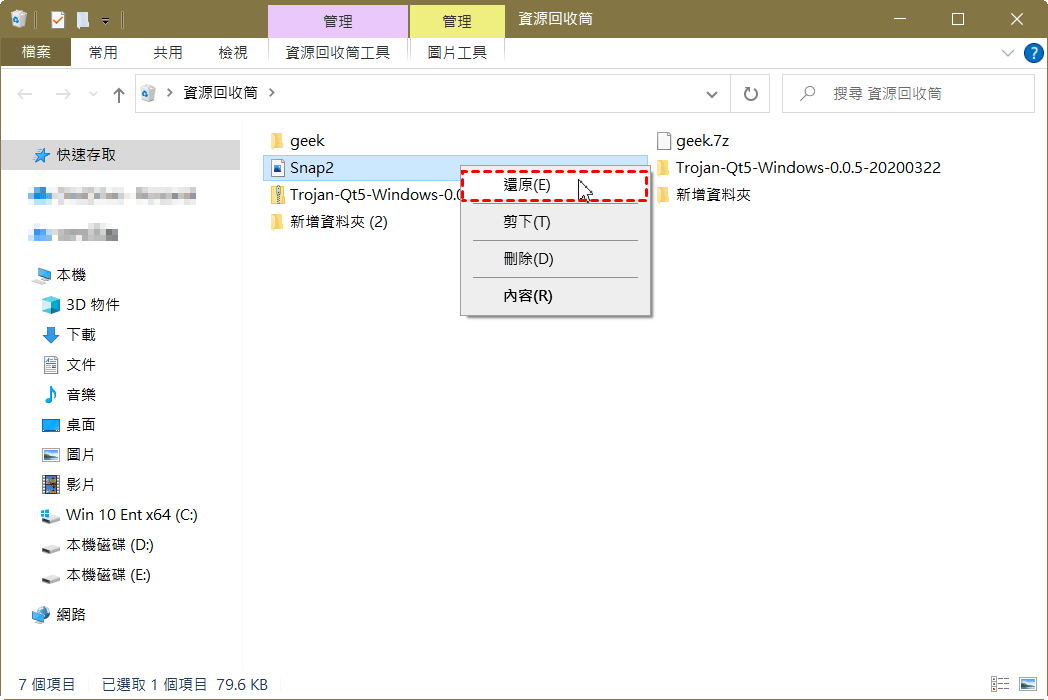Choose 內容(R) in the context menu
The image size is (1048, 700).
pos(555,296)
